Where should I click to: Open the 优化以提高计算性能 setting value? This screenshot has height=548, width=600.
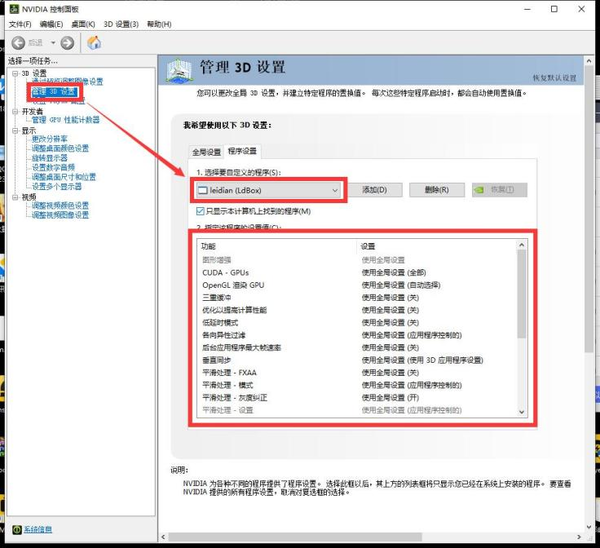click(x=390, y=310)
